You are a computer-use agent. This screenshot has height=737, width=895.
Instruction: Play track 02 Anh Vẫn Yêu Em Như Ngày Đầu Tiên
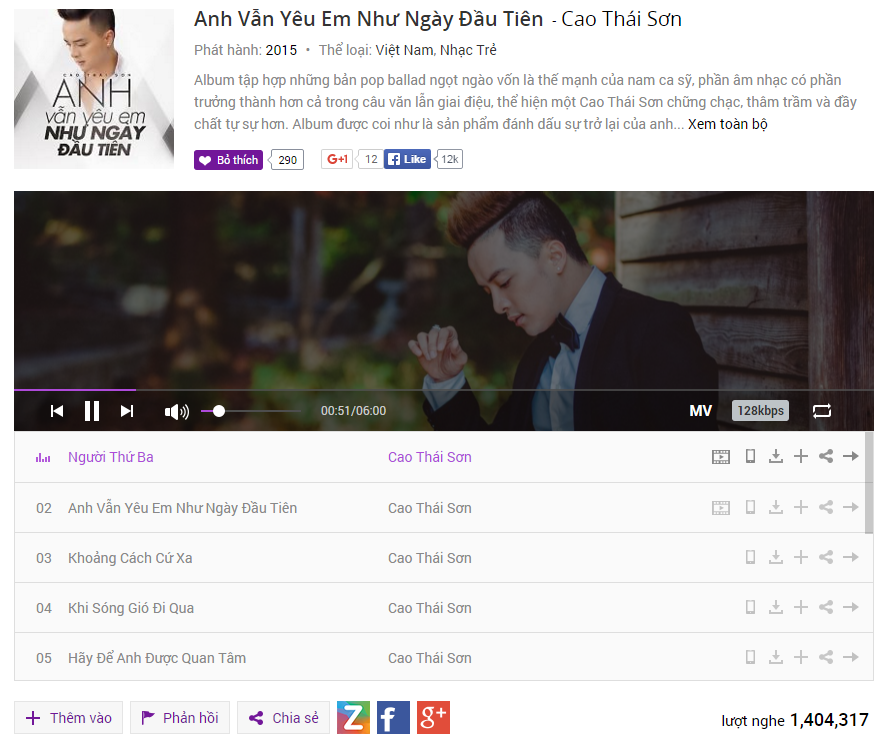pos(183,508)
